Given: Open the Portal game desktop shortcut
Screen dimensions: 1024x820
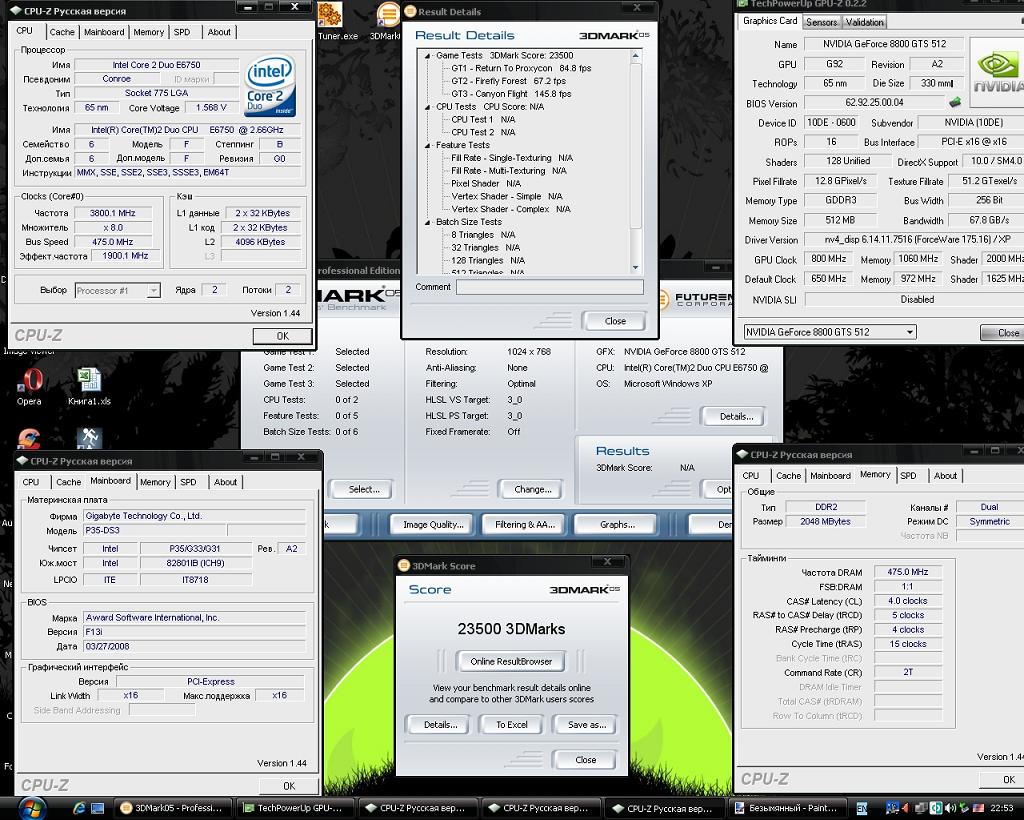Looking at the screenshot, I should tap(88, 438).
